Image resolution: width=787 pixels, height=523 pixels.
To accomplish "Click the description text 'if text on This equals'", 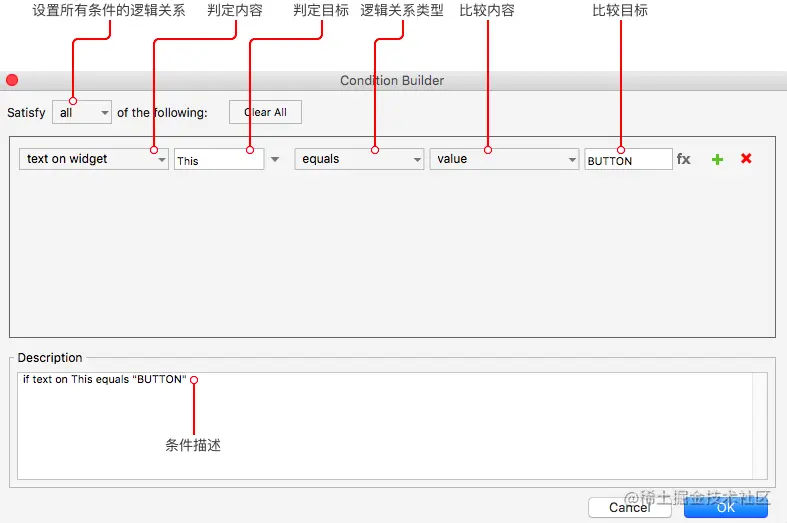I will click(x=76, y=379).
